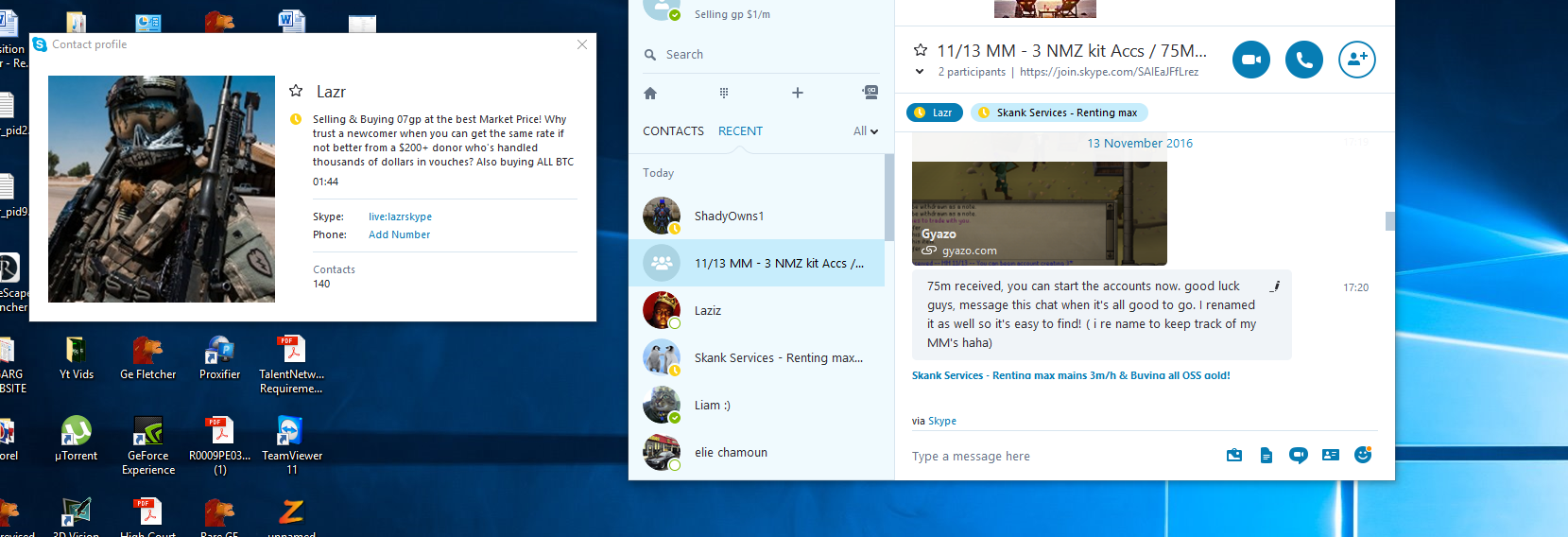Open the Yt Vids desktop folder
The width and height of the screenshot is (1568, 537).
click(x=77, y=358)
